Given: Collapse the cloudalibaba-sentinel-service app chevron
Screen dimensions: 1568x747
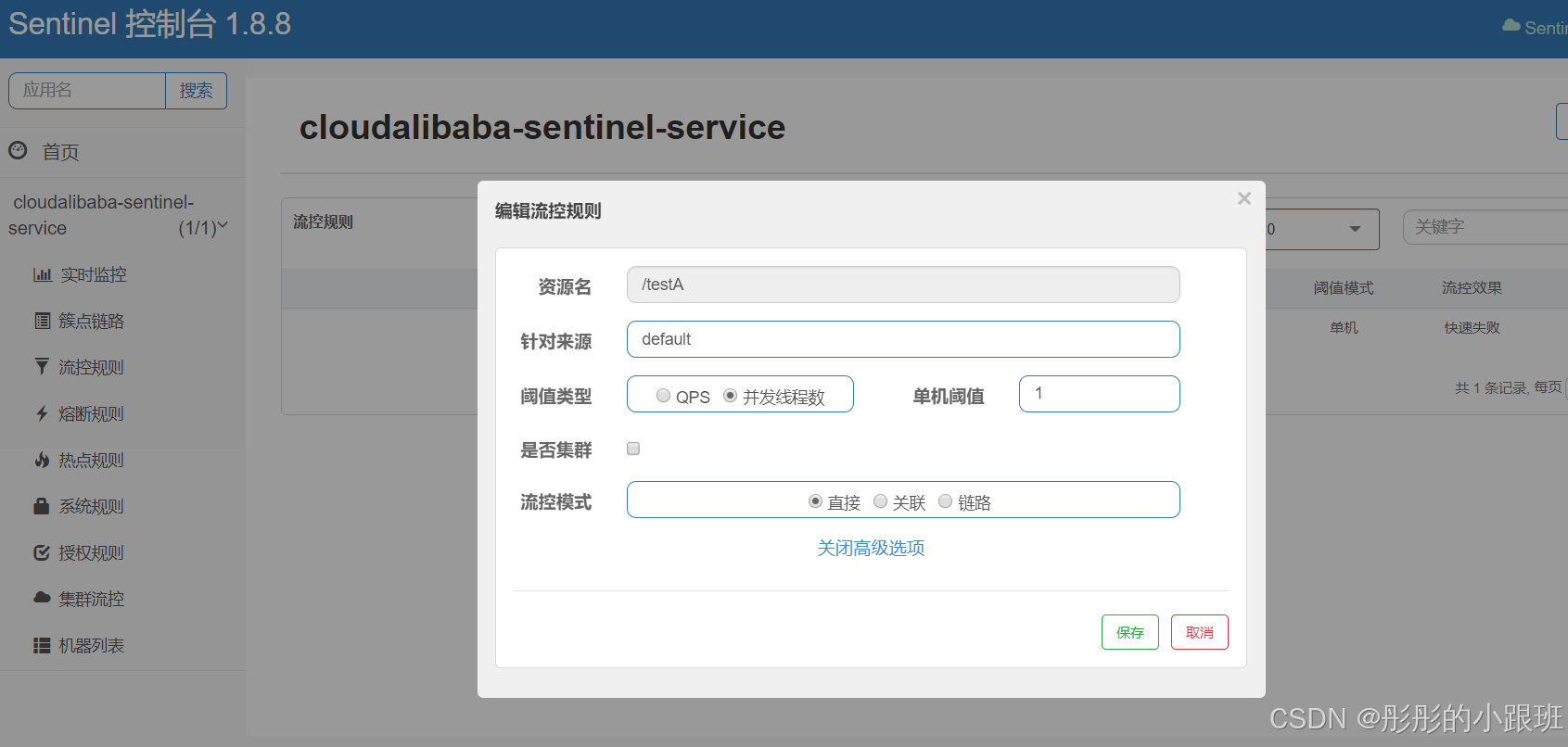Looking at the screenshot, I should 223,225.
